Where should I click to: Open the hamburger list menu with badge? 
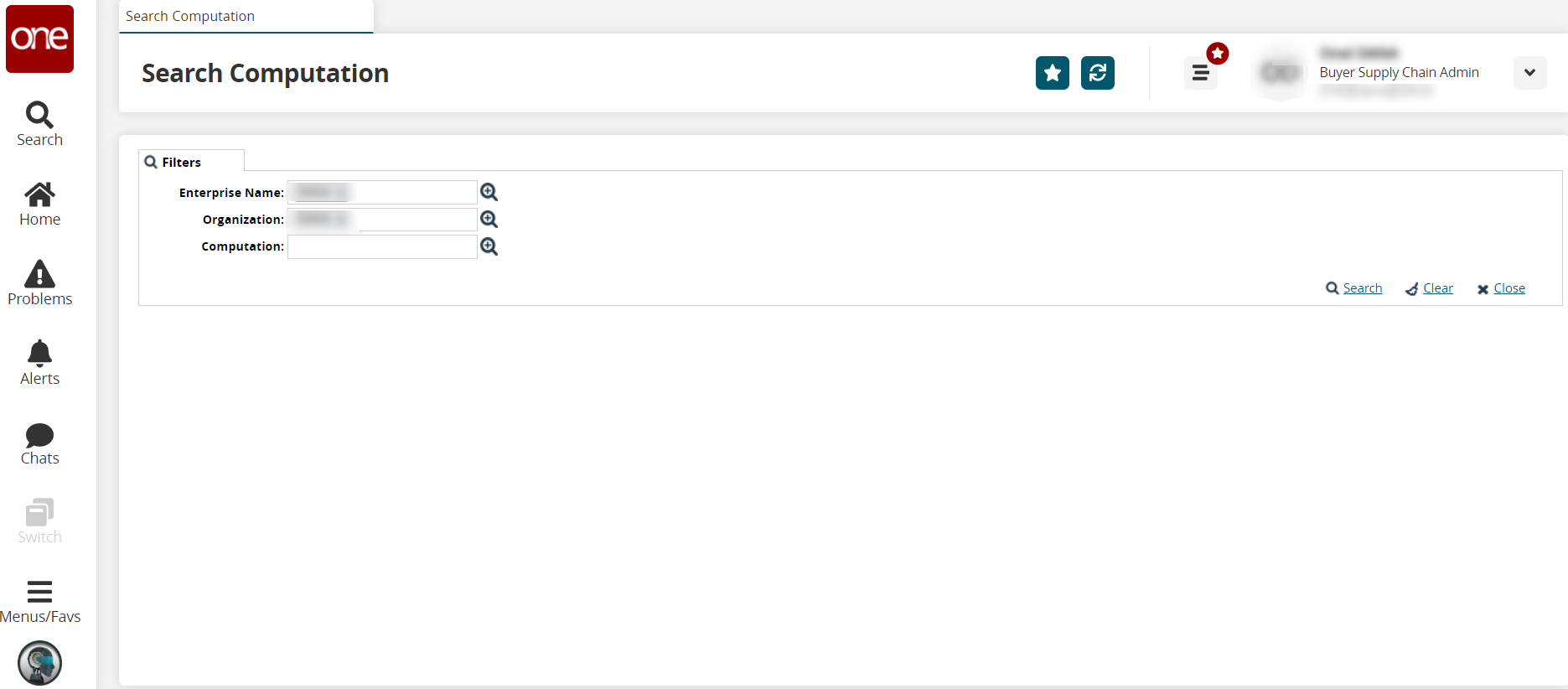coord(1200,73)
